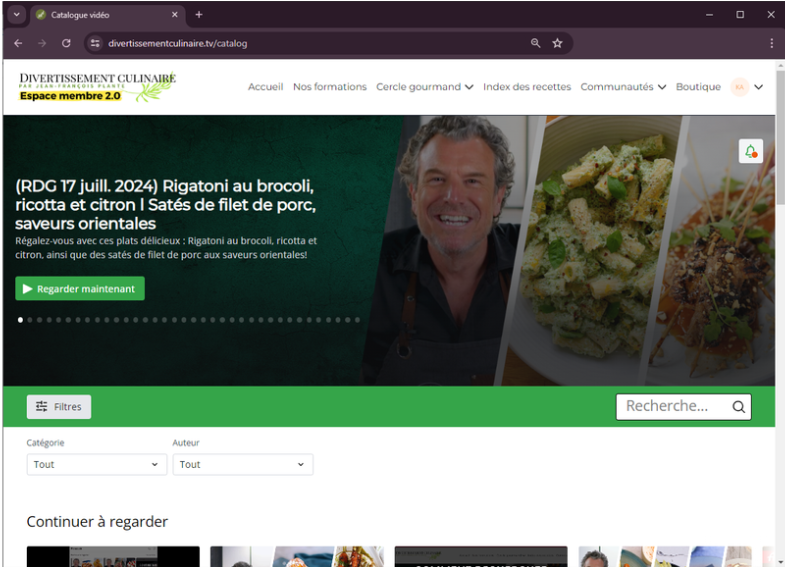Screen dimensions: 785x567
Task: Open Index des recettes
Action: pyautogui.click(x=527, y=87)
